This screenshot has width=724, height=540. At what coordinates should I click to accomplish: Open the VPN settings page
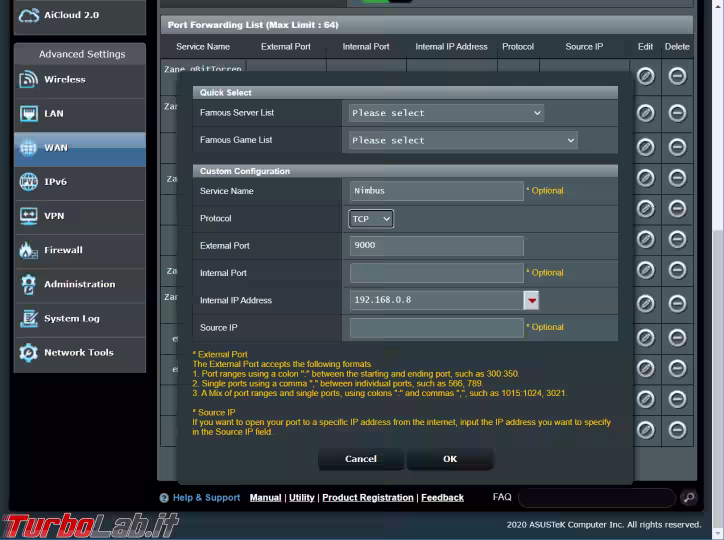(x=80, y=216)
